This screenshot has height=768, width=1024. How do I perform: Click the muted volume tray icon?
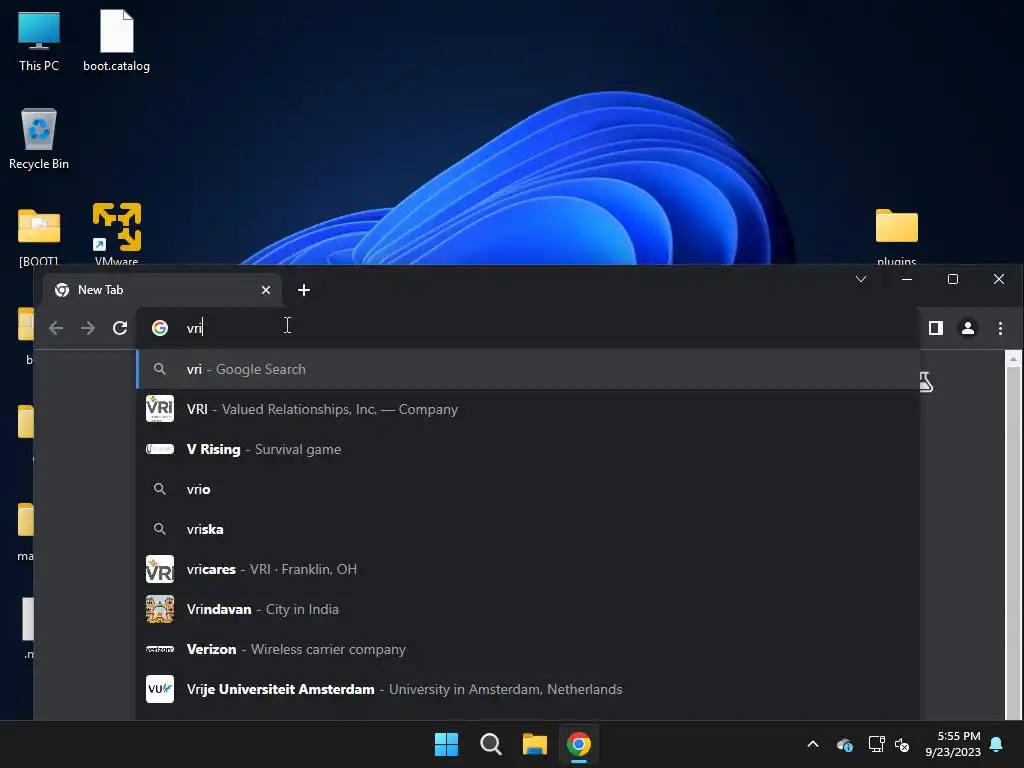click(902, 744)
